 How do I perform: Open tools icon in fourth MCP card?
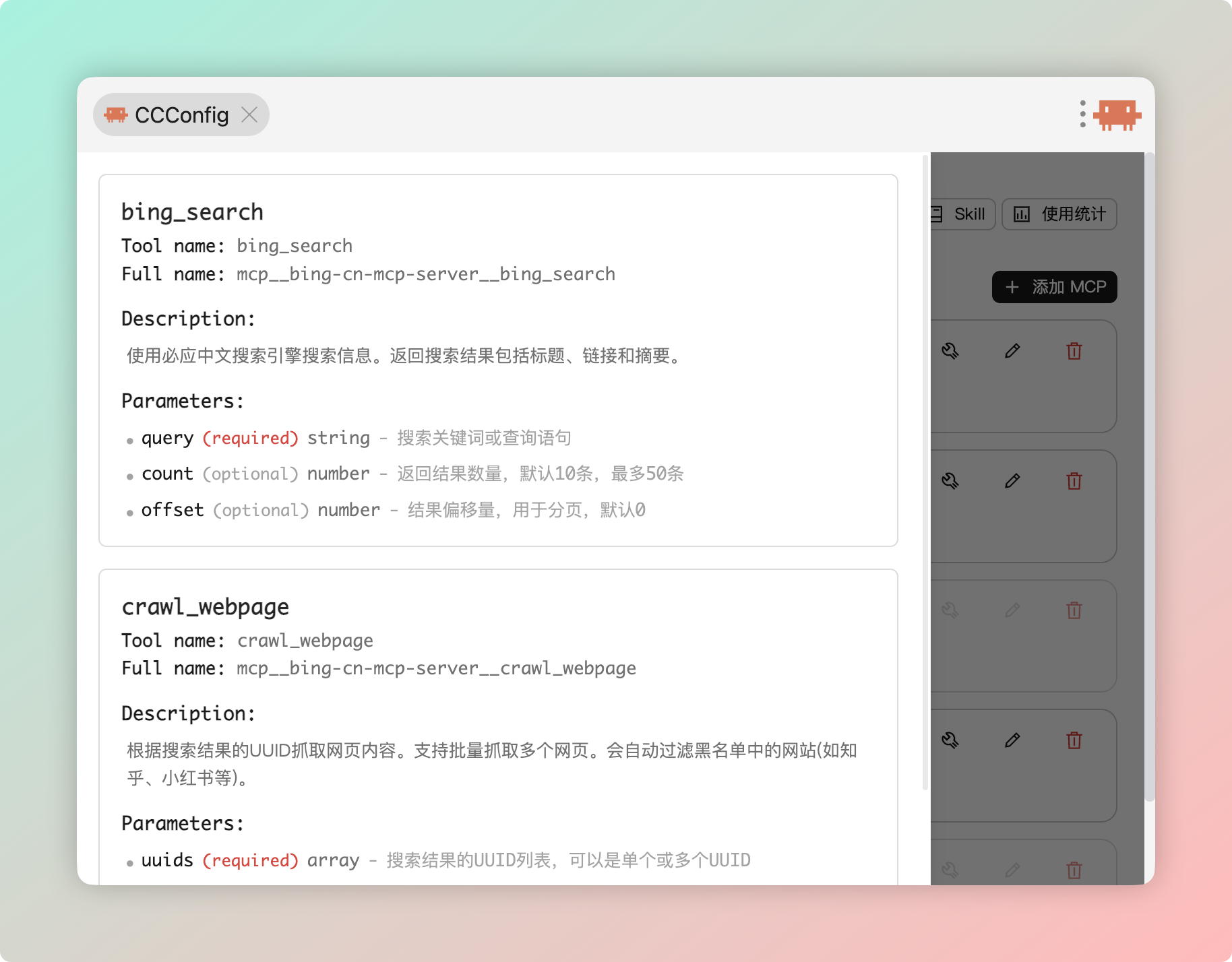pyautogui.click(x=950, y=740)
